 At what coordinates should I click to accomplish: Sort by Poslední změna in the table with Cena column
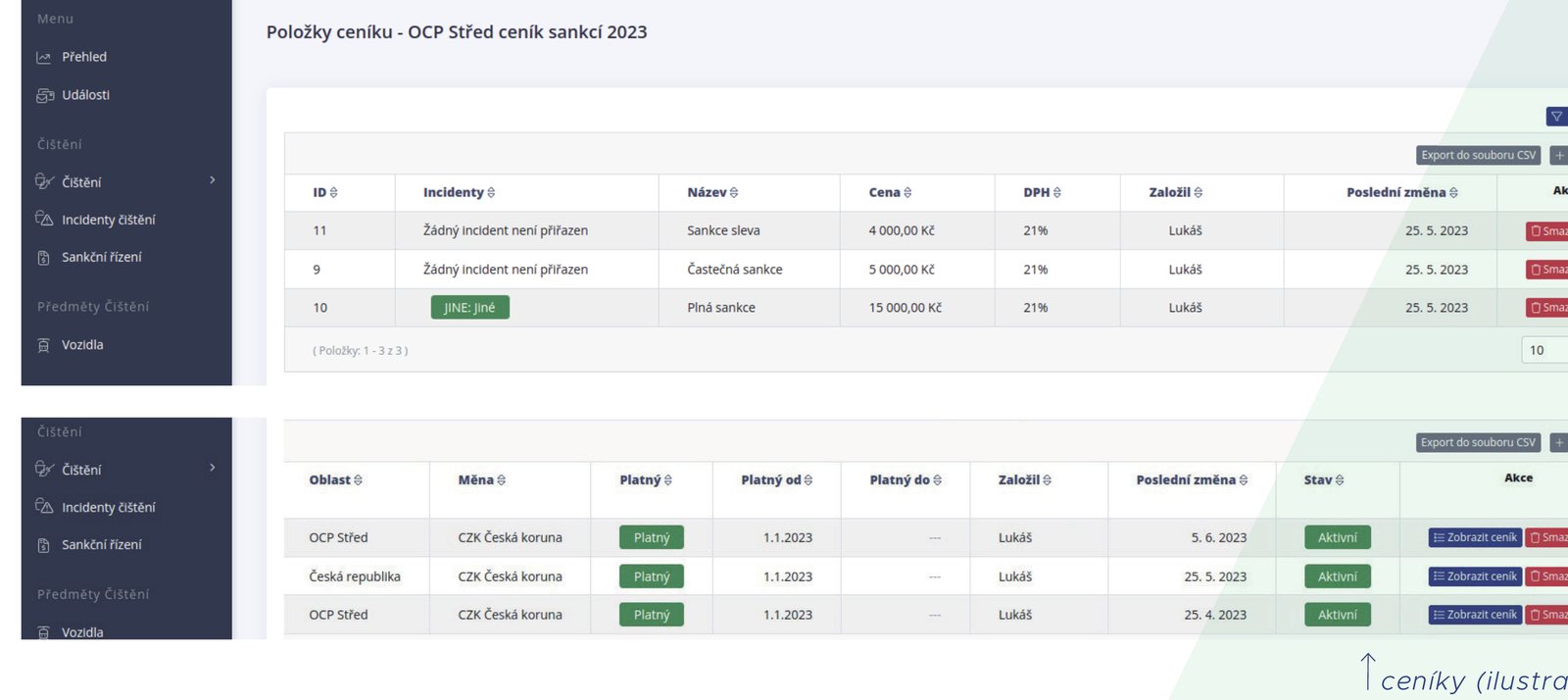tap(1402, 192)
